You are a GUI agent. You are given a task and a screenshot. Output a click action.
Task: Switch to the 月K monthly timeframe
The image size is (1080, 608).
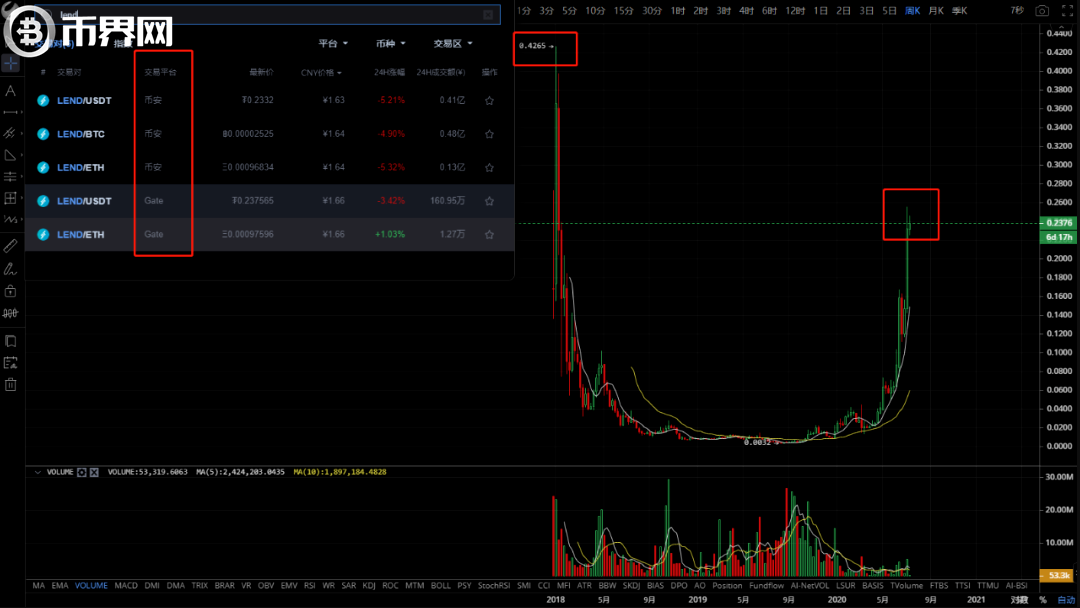point(935,10)
